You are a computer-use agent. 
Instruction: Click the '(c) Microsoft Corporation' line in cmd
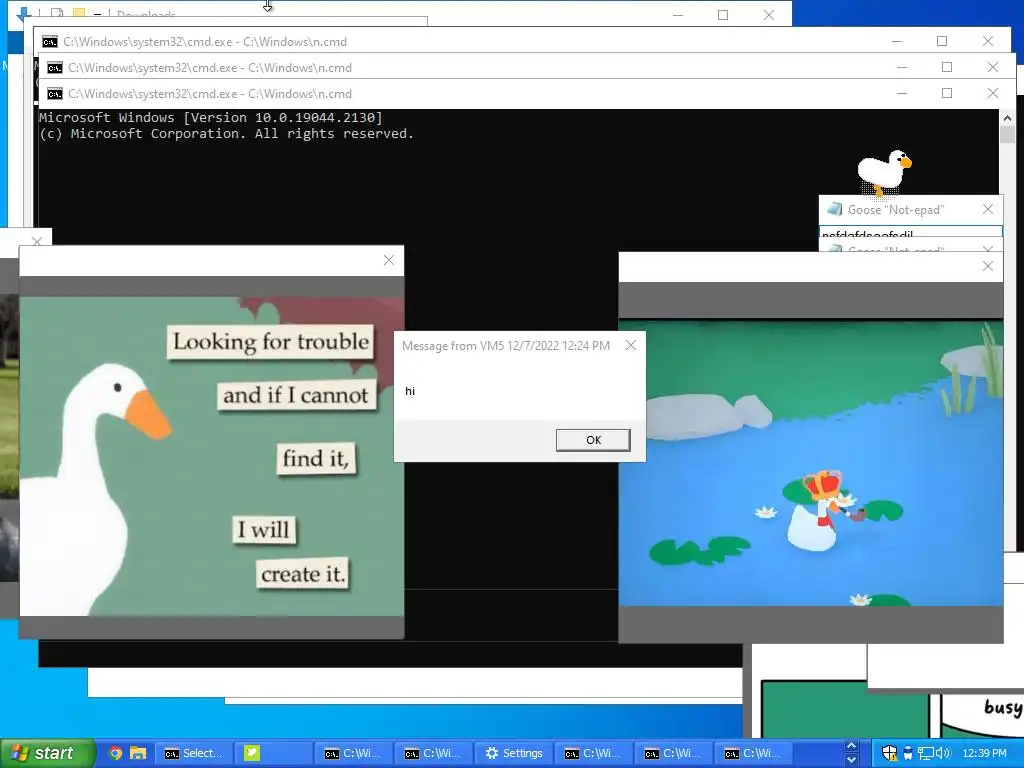click(227, 134)
